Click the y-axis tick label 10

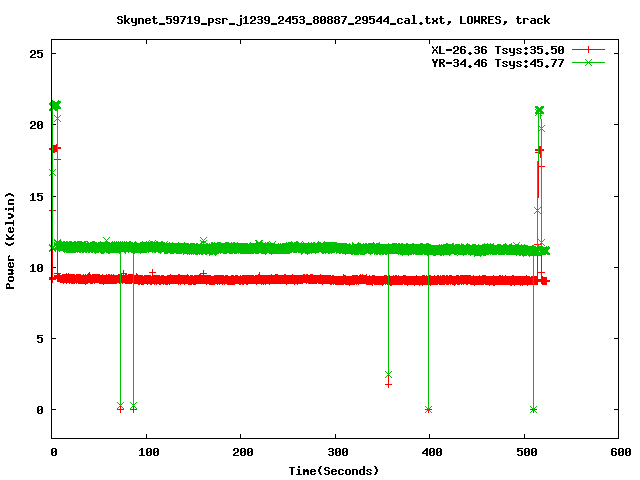pos(36,268)
